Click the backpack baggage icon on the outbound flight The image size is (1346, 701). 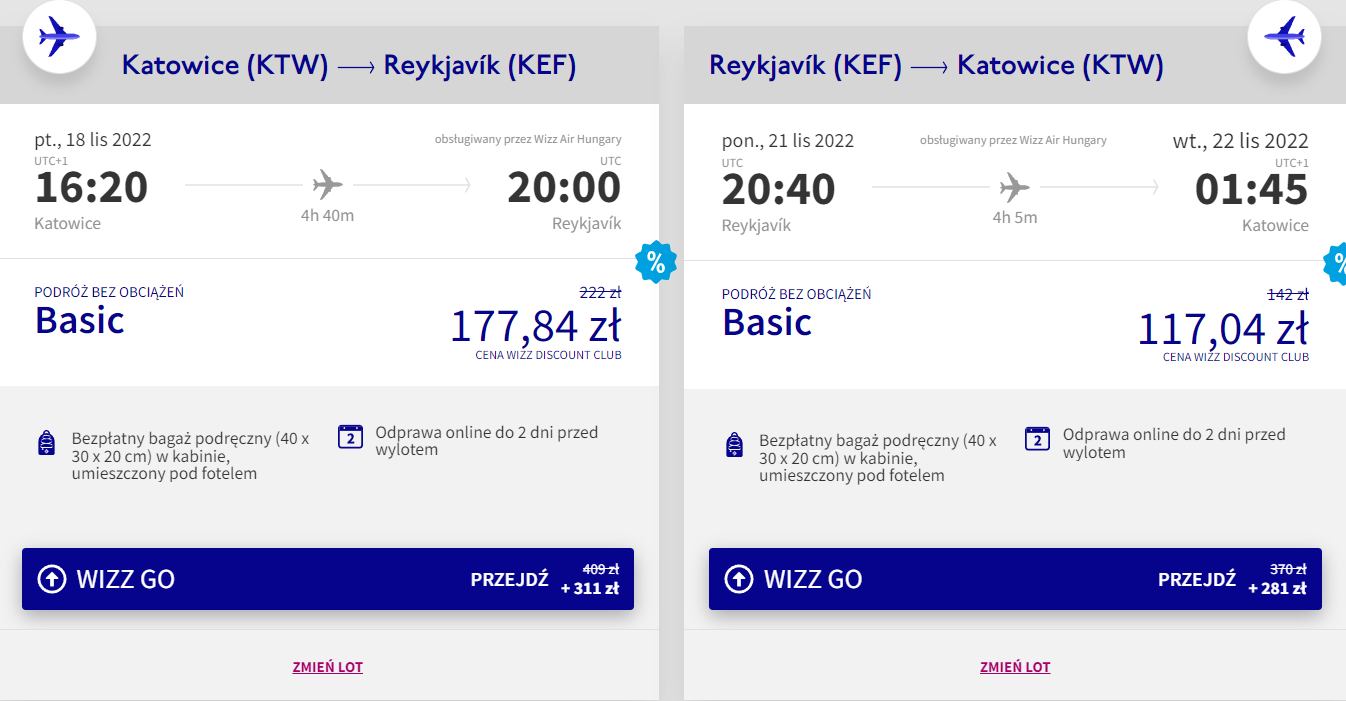pyautogui.click(x=46, y=444)
